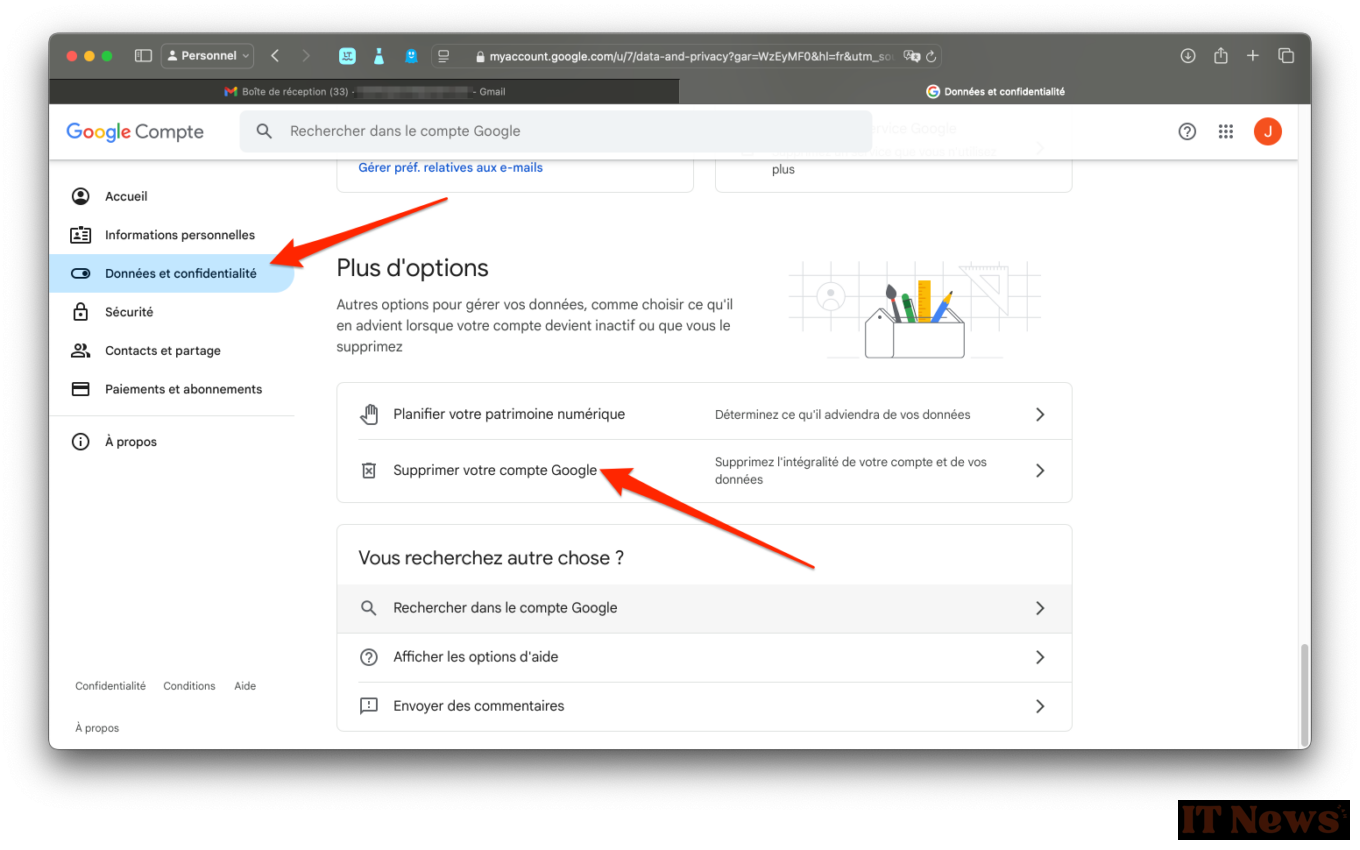Open Accueil in the sidebar

[171, 196]
